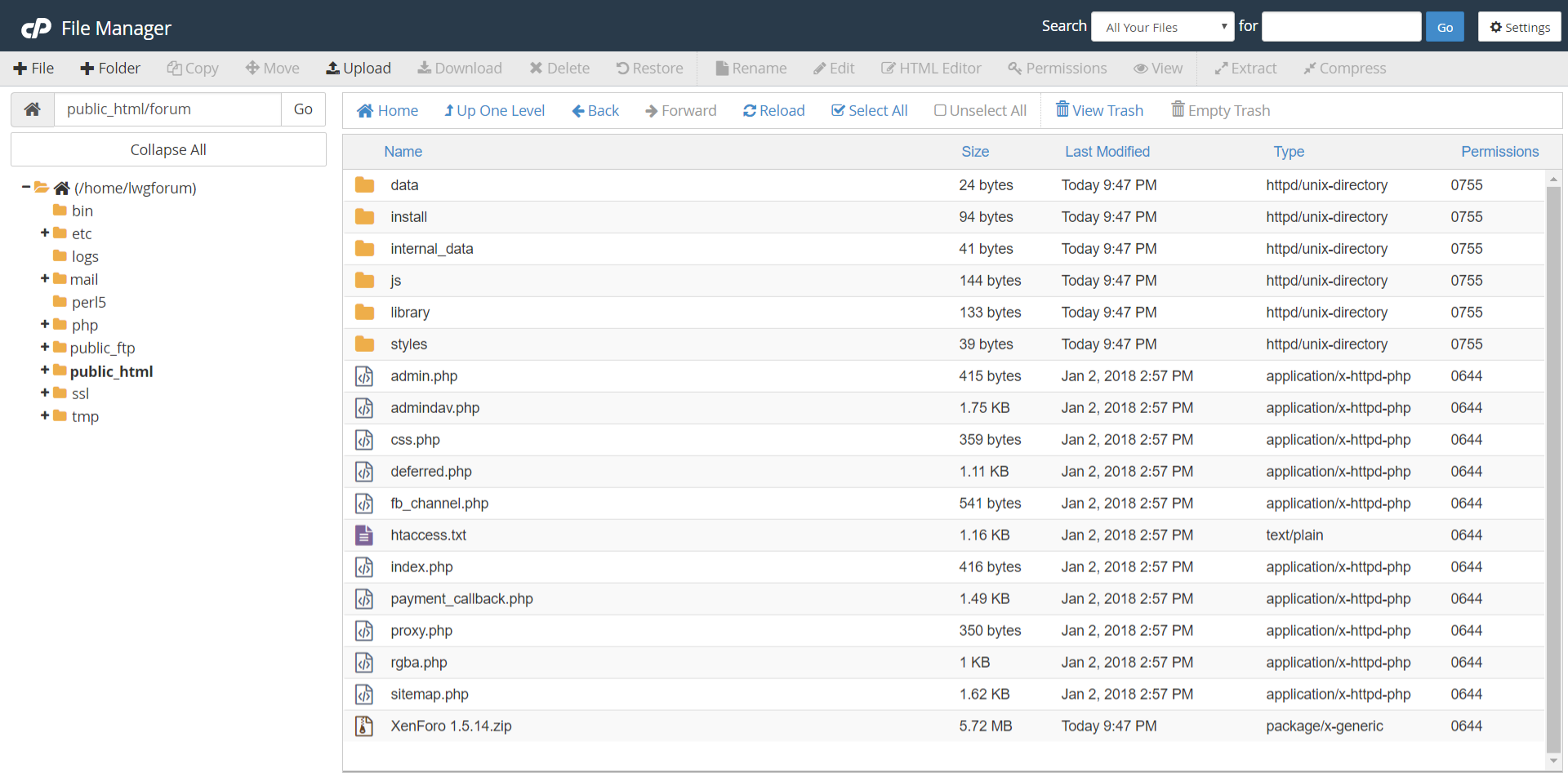The image size is (1568, 773).
Task: Click the Delete toolbar item
Action: click(x=559, y=69)
